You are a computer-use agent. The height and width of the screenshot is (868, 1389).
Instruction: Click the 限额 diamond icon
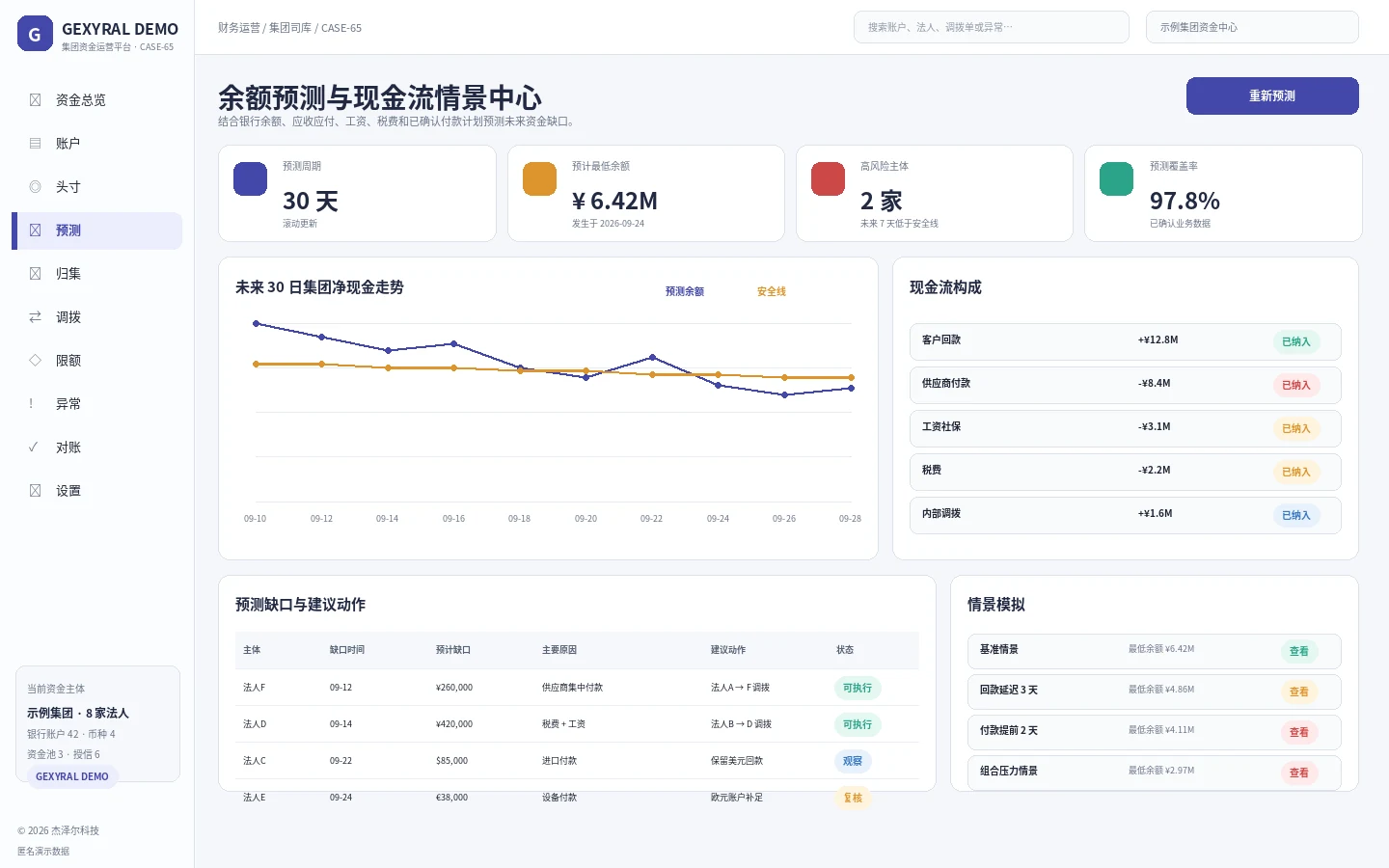pyautogui.click(x=35, y=361)
